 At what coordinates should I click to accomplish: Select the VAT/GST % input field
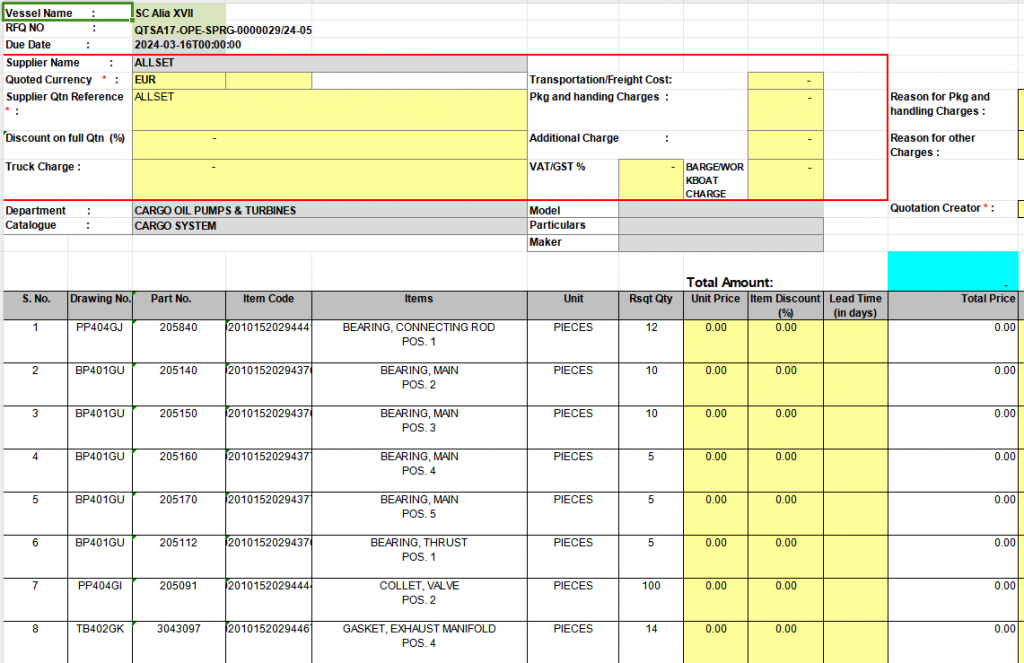coord(650,178)
